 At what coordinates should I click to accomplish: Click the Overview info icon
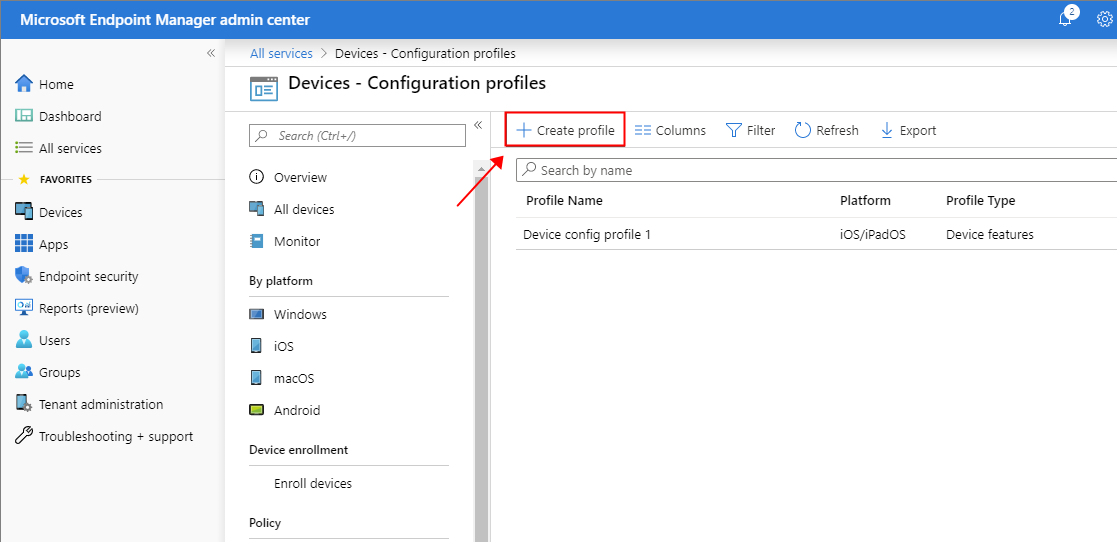coord(256,177)
